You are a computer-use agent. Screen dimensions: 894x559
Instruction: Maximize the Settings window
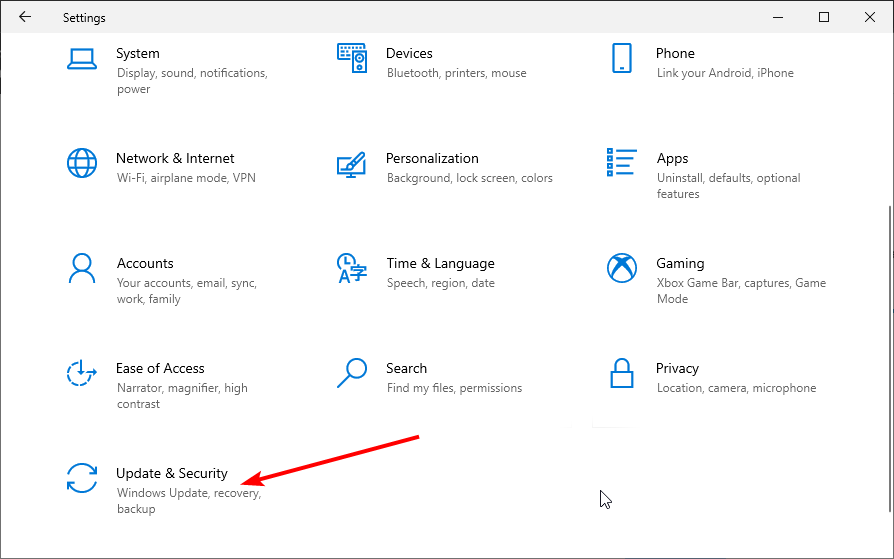point(824,17)
